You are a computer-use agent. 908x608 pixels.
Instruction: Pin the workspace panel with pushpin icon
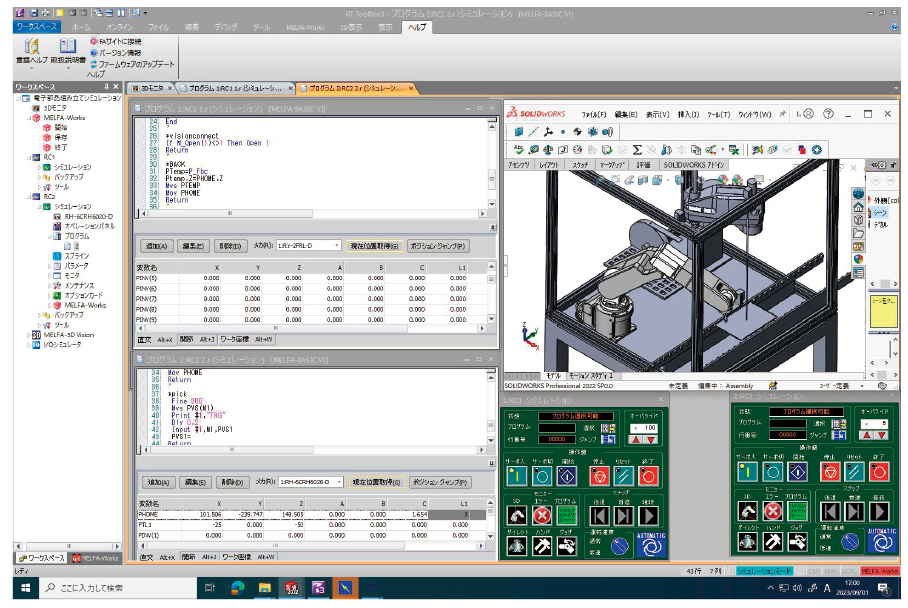click(x=106, y=87)
